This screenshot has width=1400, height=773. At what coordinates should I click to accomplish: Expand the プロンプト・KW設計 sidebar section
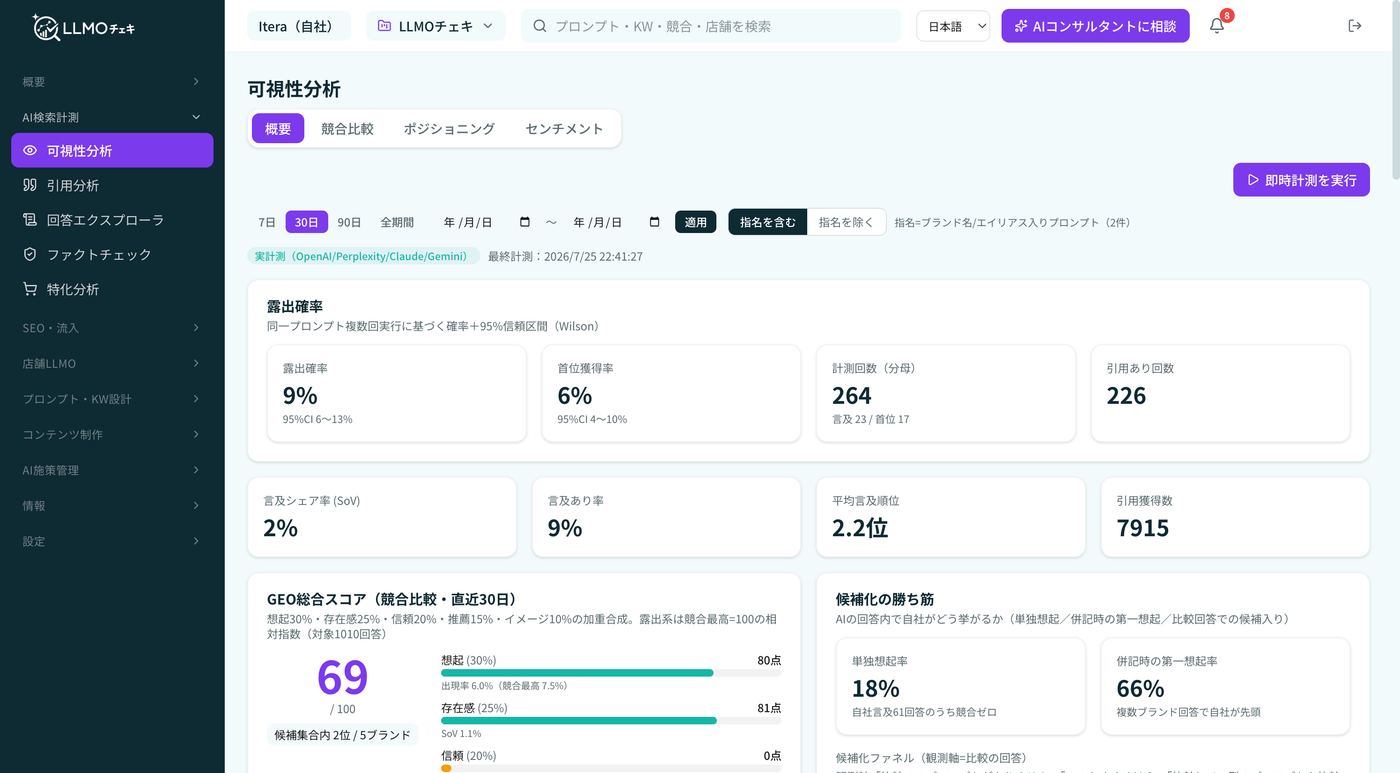pos(112,399)
